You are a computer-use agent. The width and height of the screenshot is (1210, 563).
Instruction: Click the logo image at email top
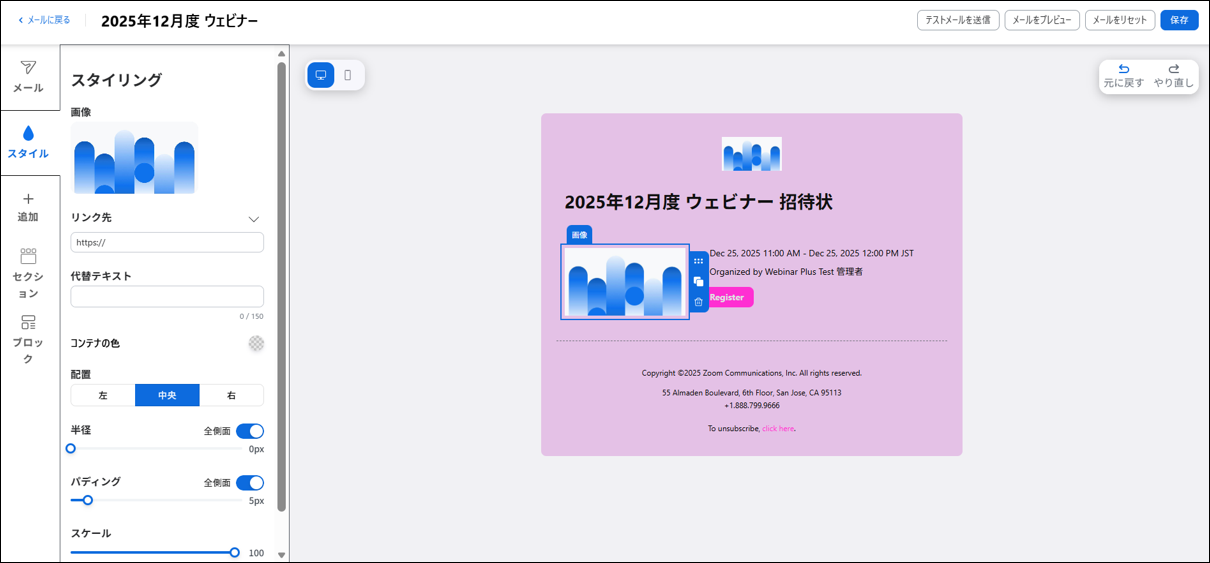point(752,154)
